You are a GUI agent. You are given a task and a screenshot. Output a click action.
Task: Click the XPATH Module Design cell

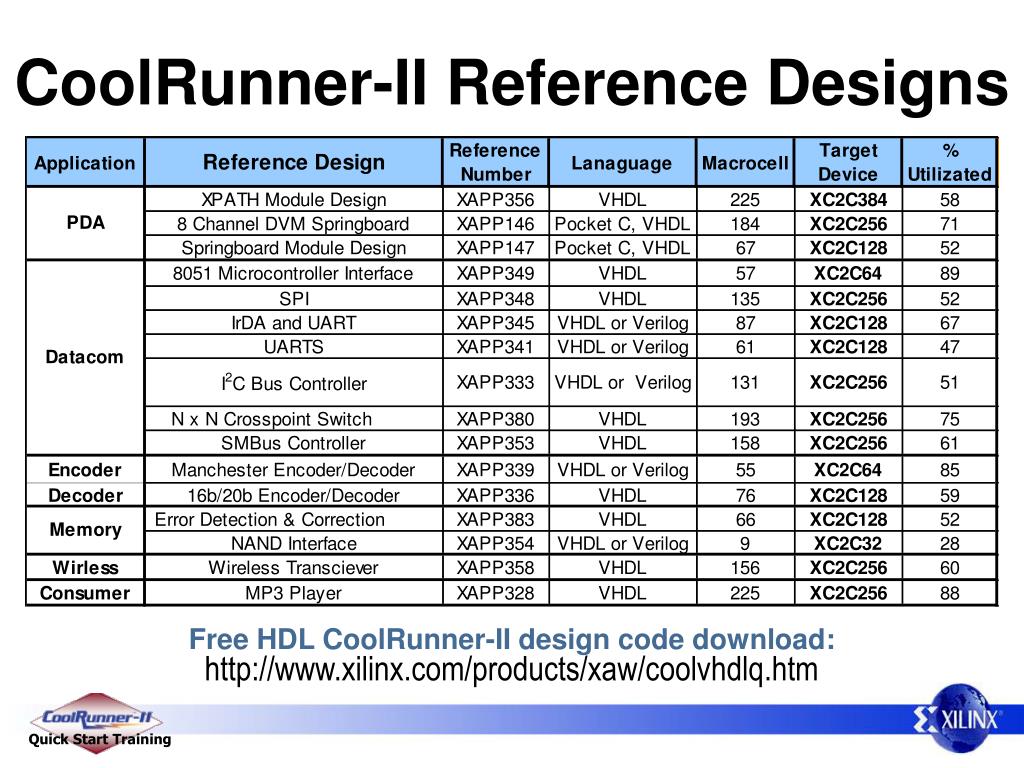(294, 199)
